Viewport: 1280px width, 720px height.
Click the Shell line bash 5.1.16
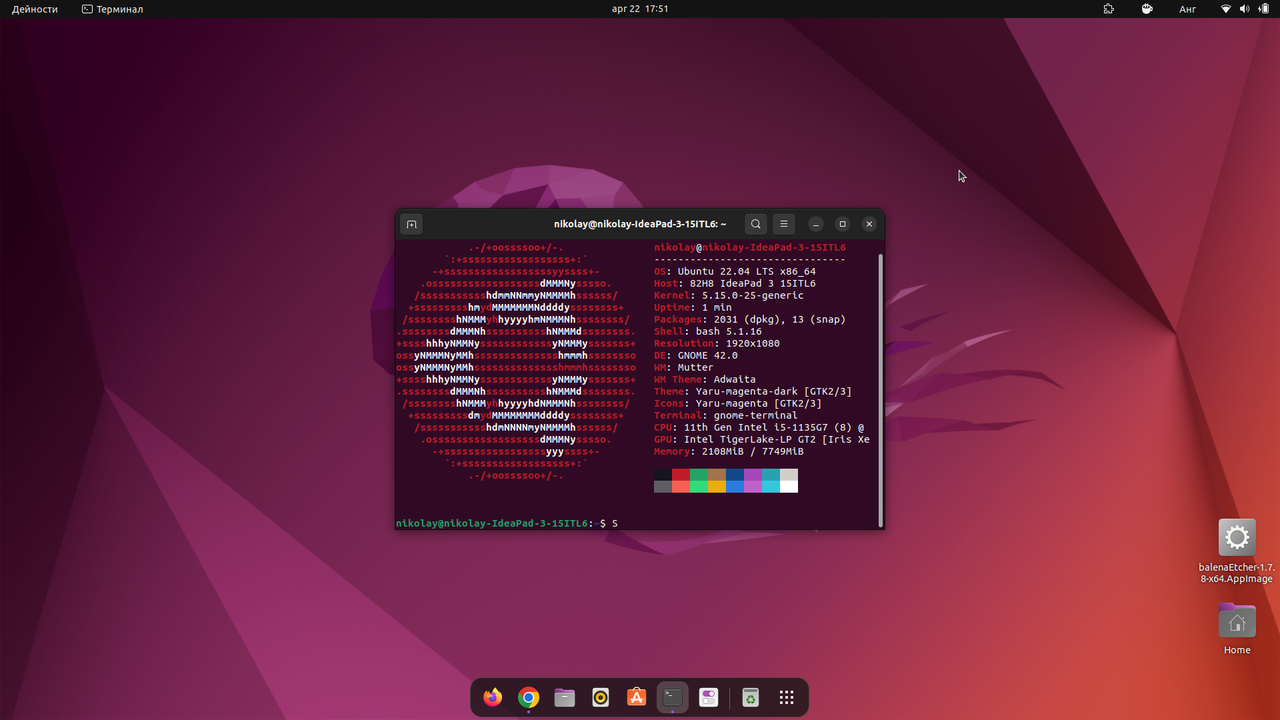[x=708, y=331]
